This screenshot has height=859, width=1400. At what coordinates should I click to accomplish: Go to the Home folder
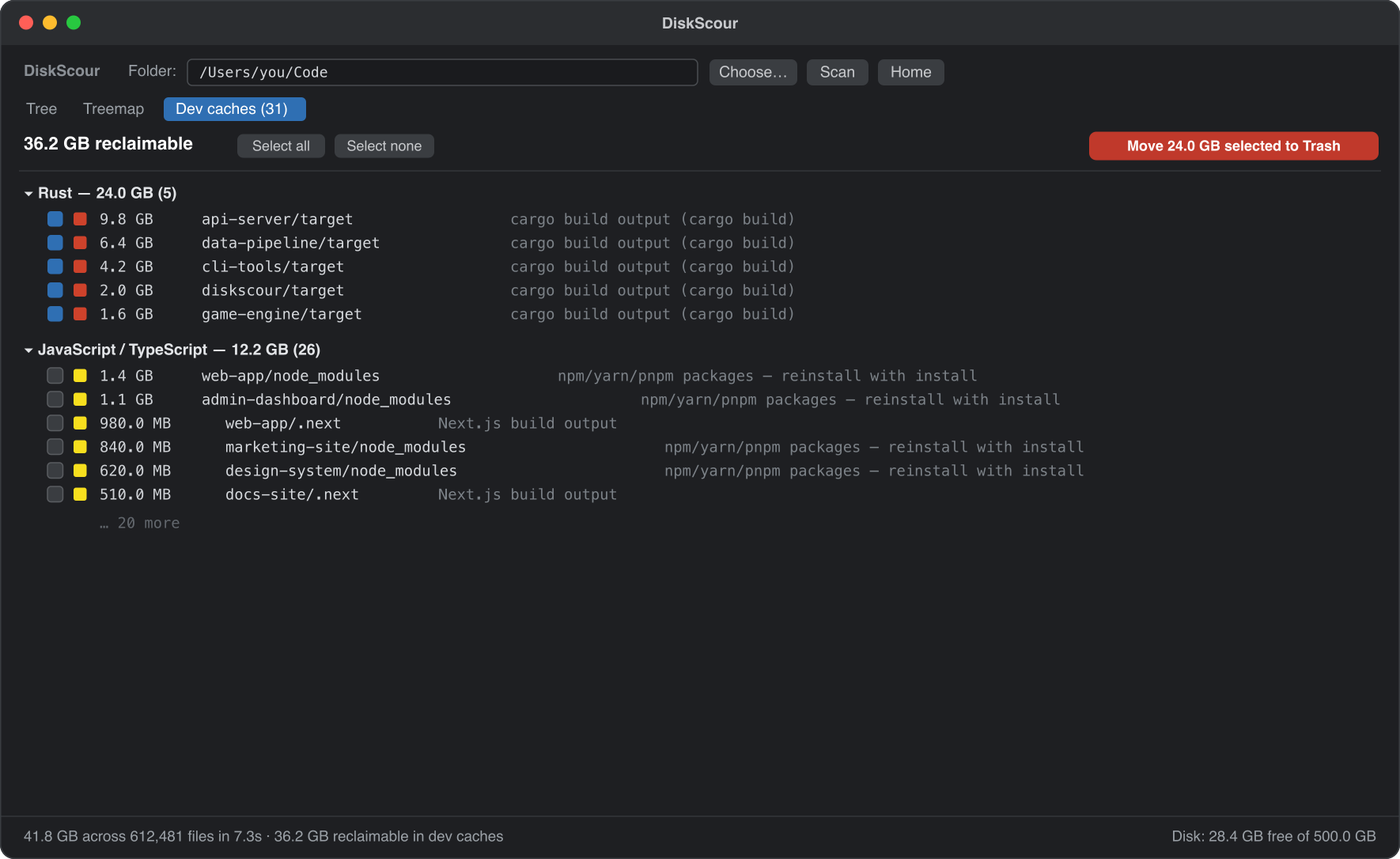910,72
